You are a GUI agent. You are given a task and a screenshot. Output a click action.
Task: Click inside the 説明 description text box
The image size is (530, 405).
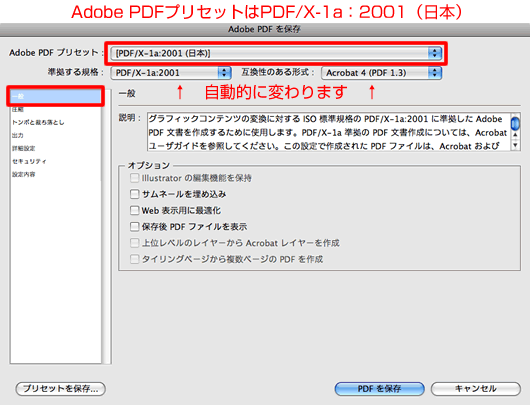[x=329, y=132]
